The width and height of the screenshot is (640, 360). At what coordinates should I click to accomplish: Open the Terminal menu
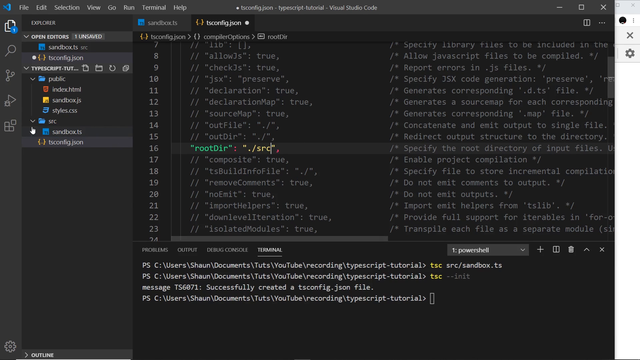154,7
